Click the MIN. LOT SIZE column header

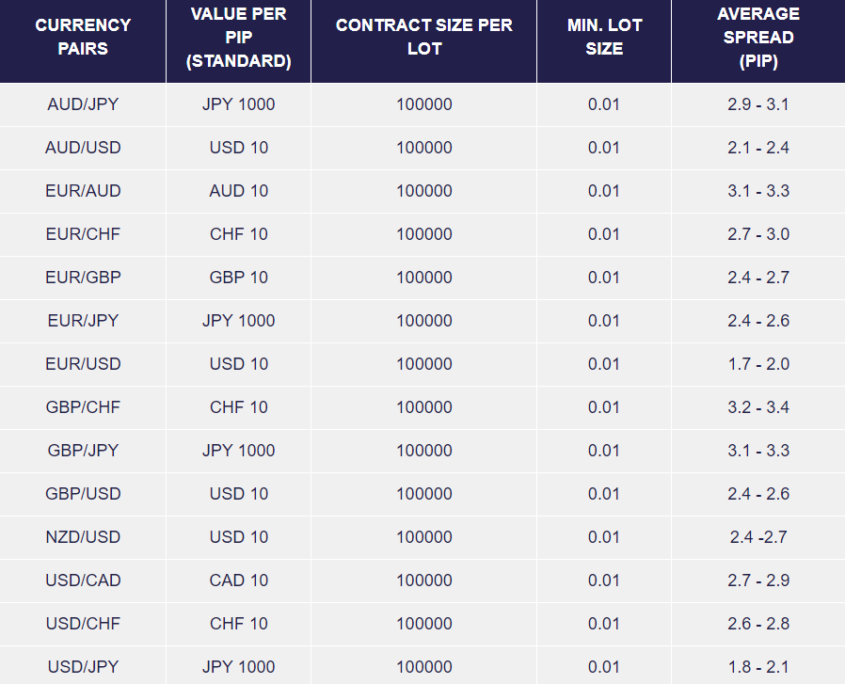pyautogui.click(x=604, y=37)
